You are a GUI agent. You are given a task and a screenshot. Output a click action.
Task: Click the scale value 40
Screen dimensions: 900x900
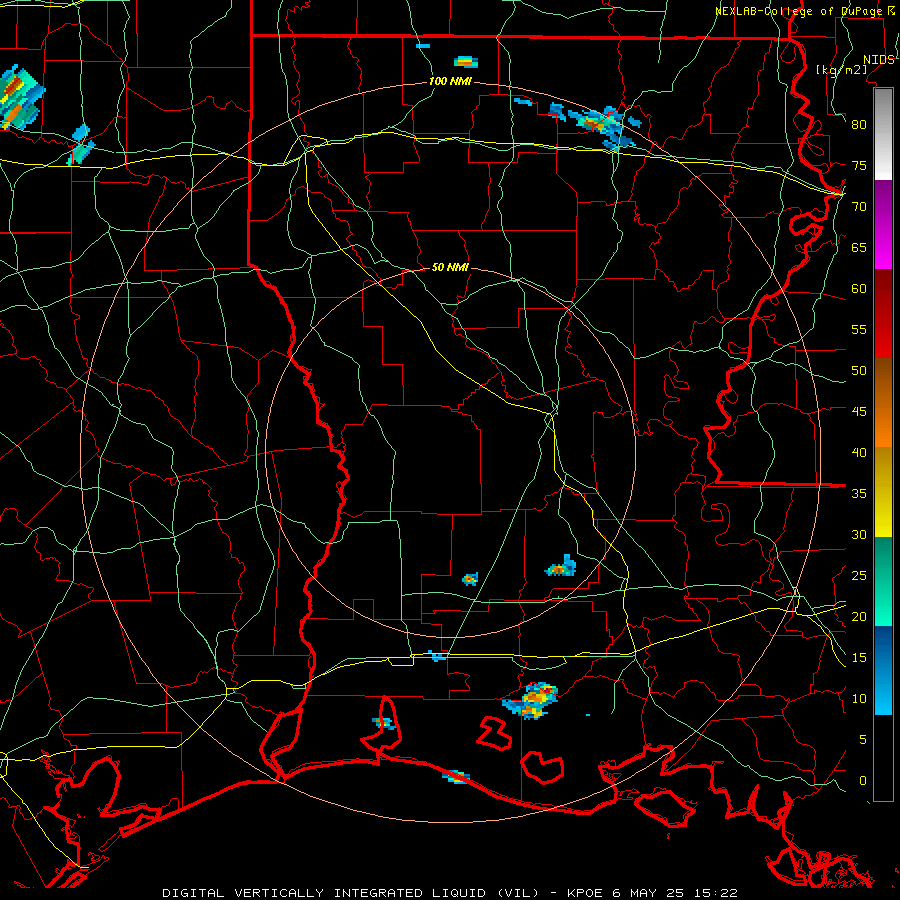coord(859,452)
